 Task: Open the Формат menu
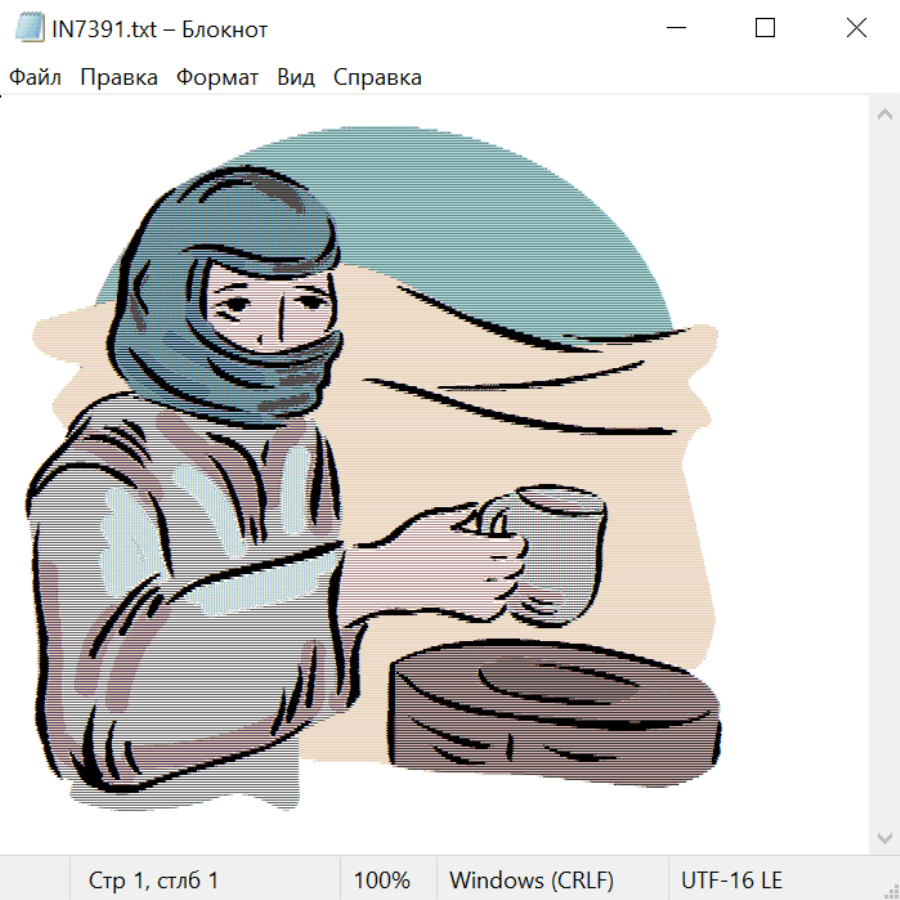[x=217, y=78]
